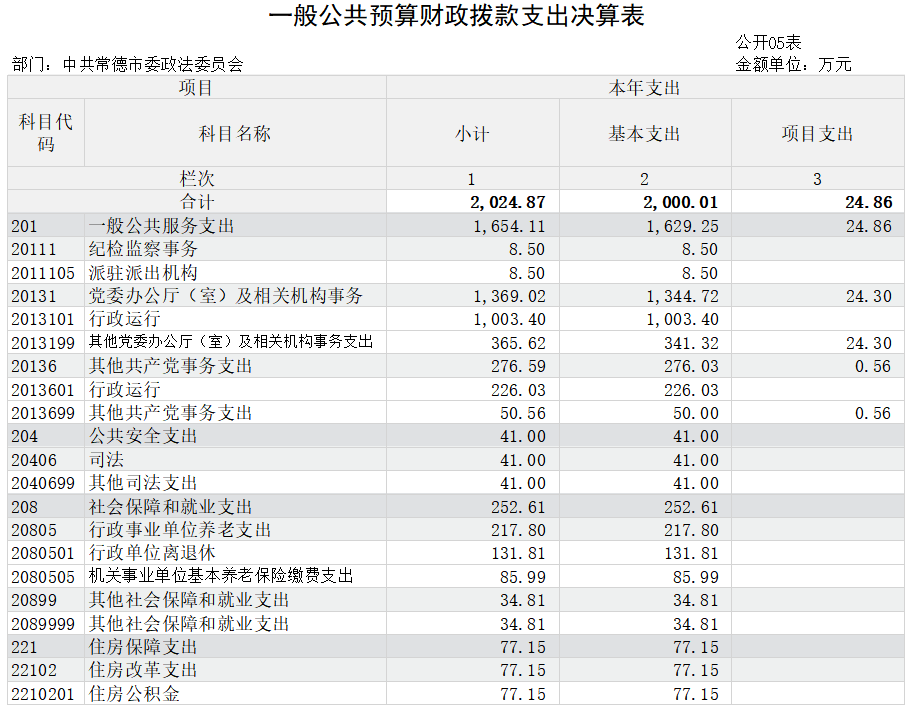Click the value 276.59
Screen dimensions: 910x706
pyautogui.click(x=518, y=366)
